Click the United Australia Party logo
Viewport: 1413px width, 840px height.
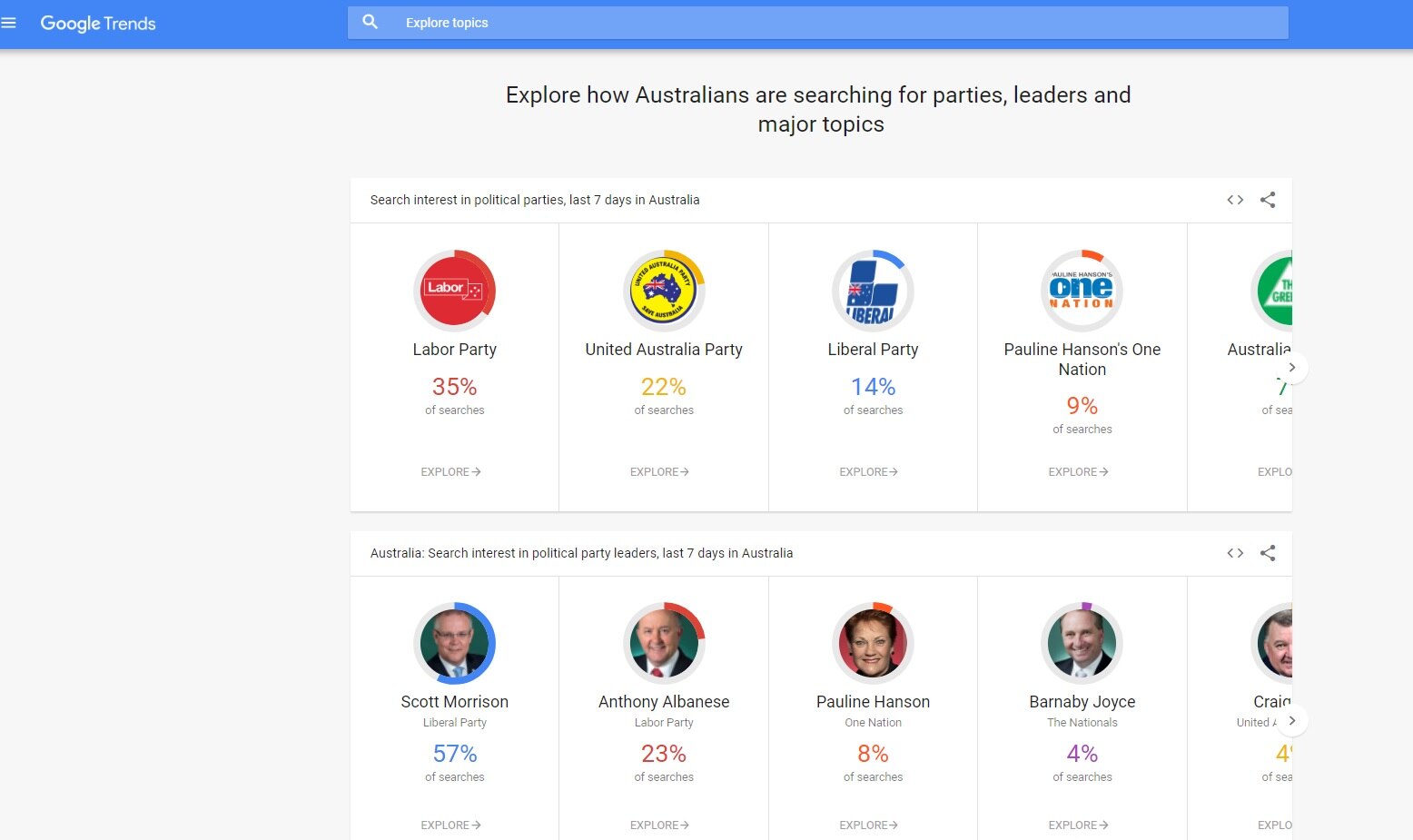[664, 291]
